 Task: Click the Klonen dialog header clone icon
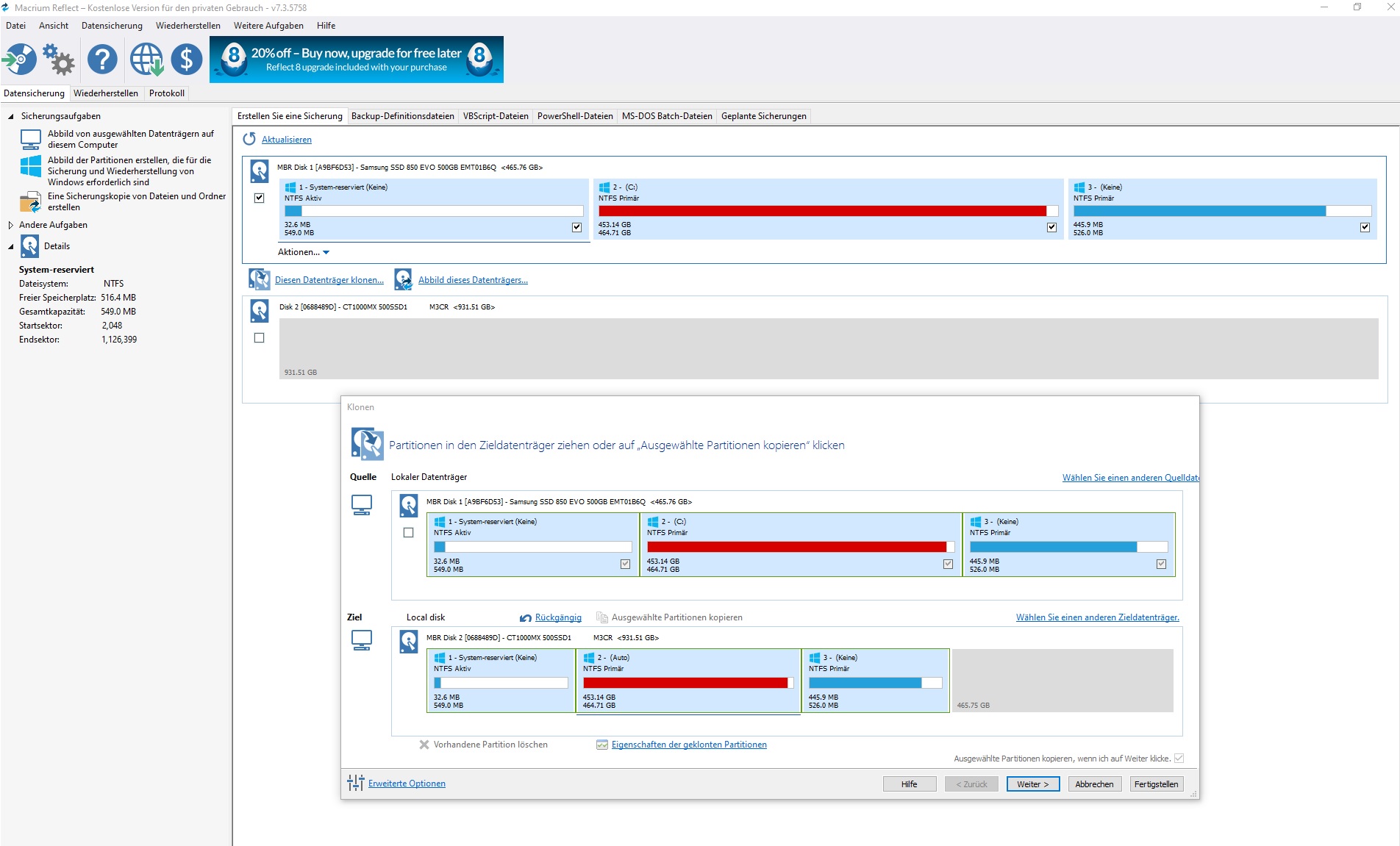pos(368,444)
